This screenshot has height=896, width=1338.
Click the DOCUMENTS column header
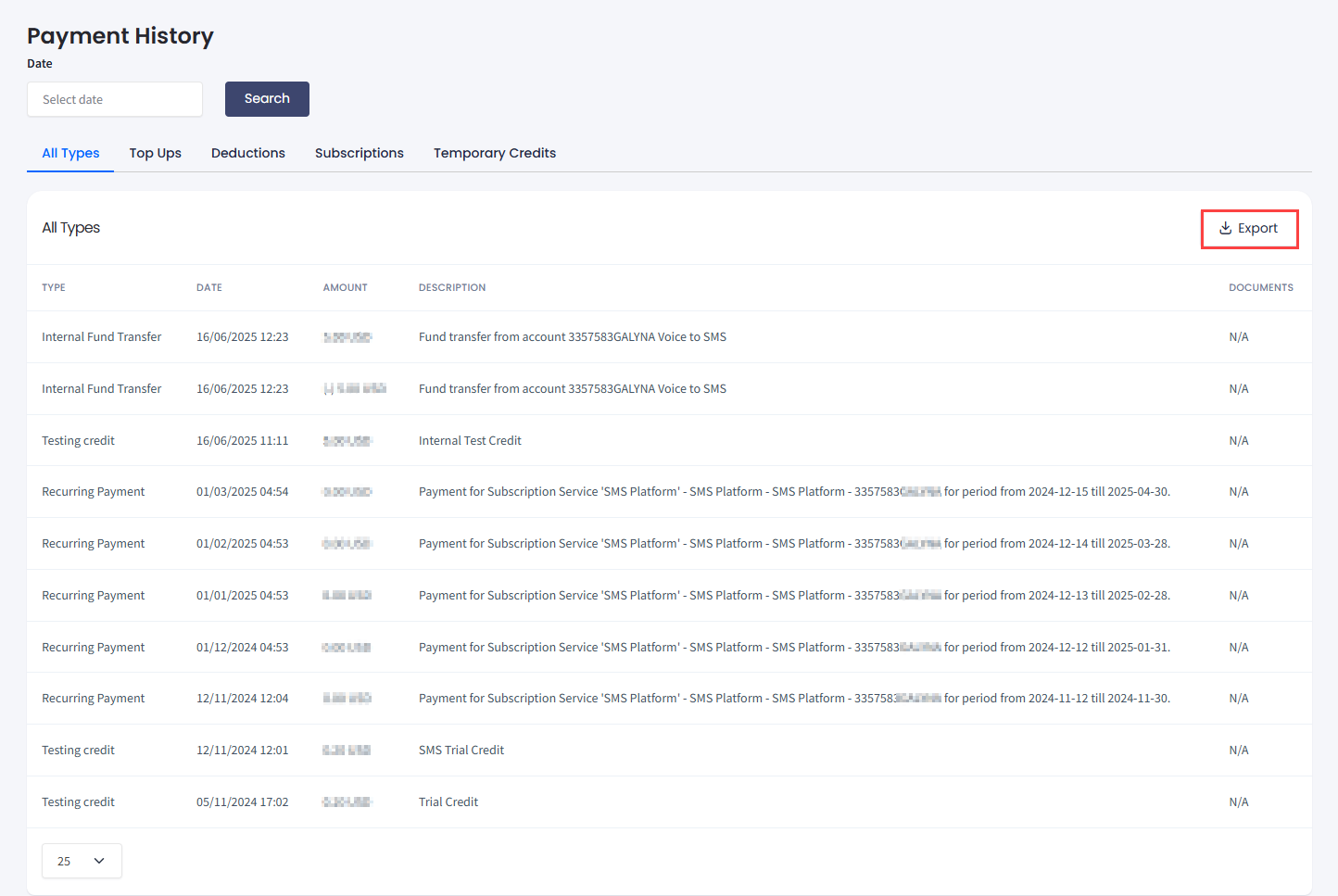[x=1261, y=287]
